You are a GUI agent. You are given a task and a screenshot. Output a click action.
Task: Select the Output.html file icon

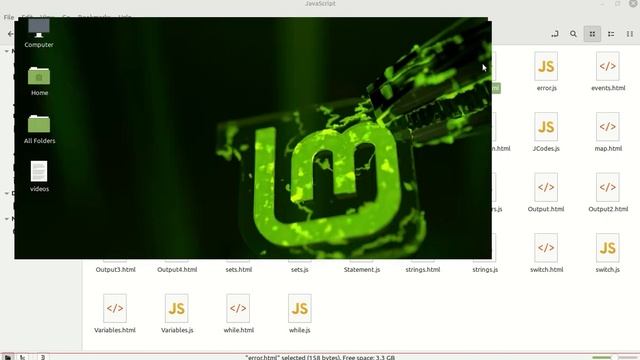tap(546, 187)
